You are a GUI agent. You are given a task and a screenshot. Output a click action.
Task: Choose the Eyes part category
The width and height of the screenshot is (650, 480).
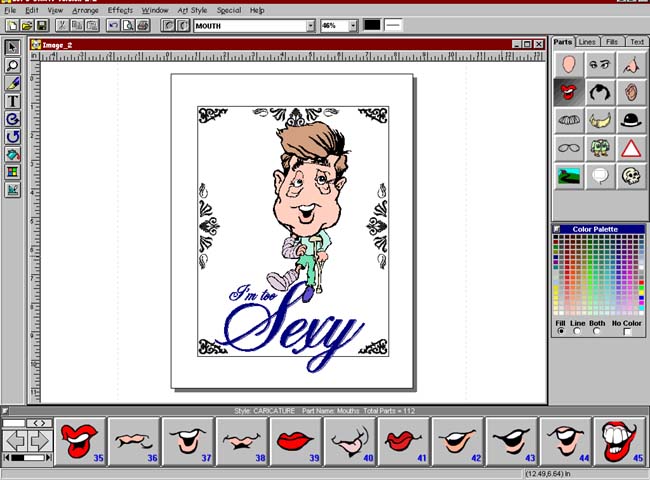600,64
